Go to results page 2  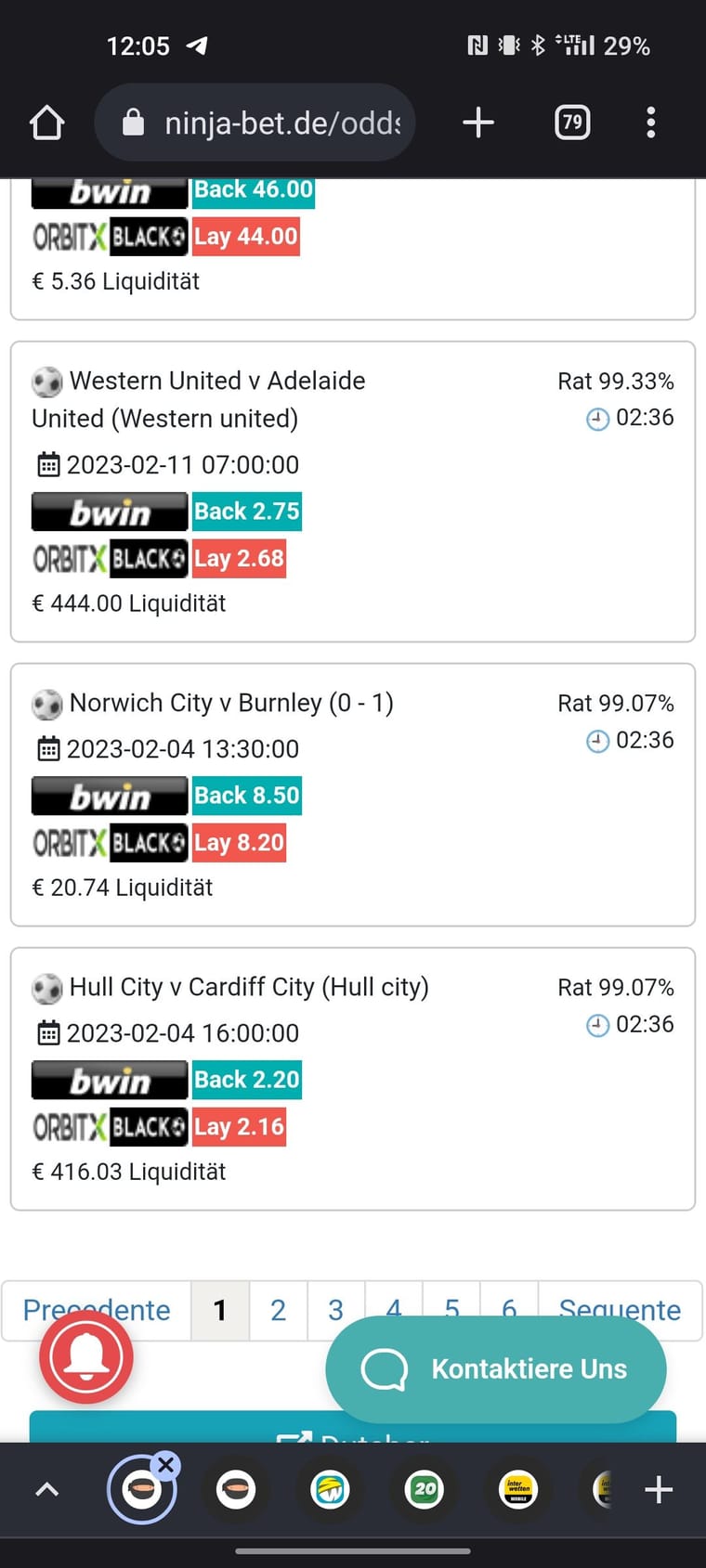(x=278, y=1310)
